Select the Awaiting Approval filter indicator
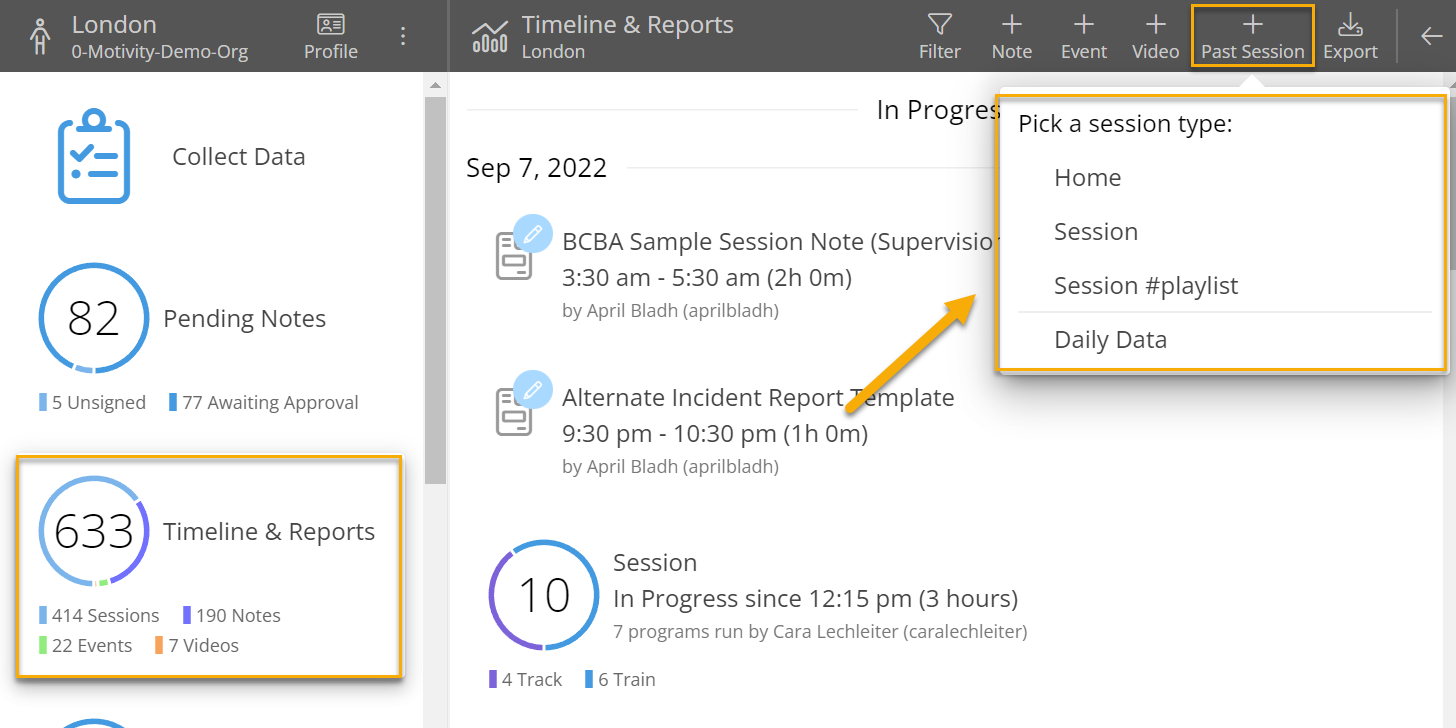 264,402
